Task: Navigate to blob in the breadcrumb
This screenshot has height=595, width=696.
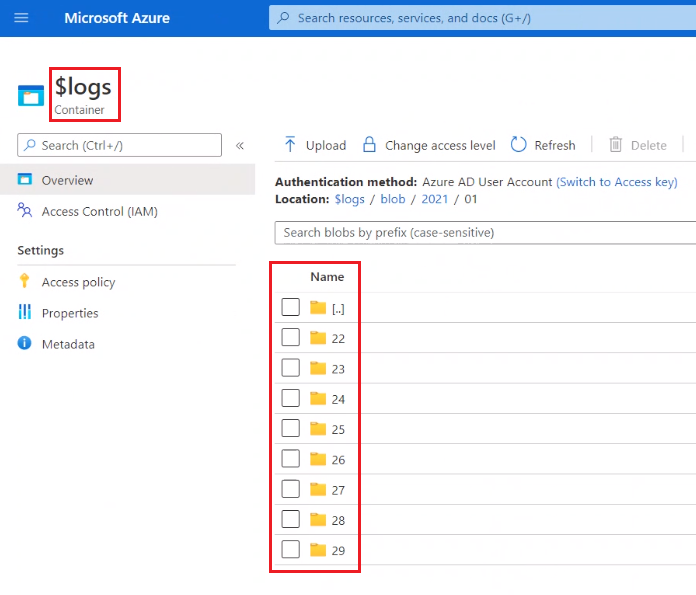Action: tap(393, 199)
